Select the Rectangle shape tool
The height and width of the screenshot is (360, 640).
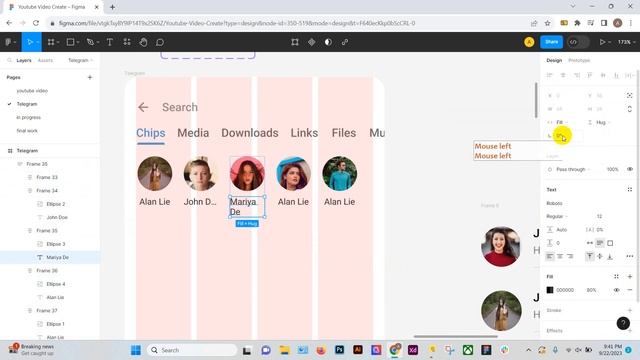pos(70,42)
